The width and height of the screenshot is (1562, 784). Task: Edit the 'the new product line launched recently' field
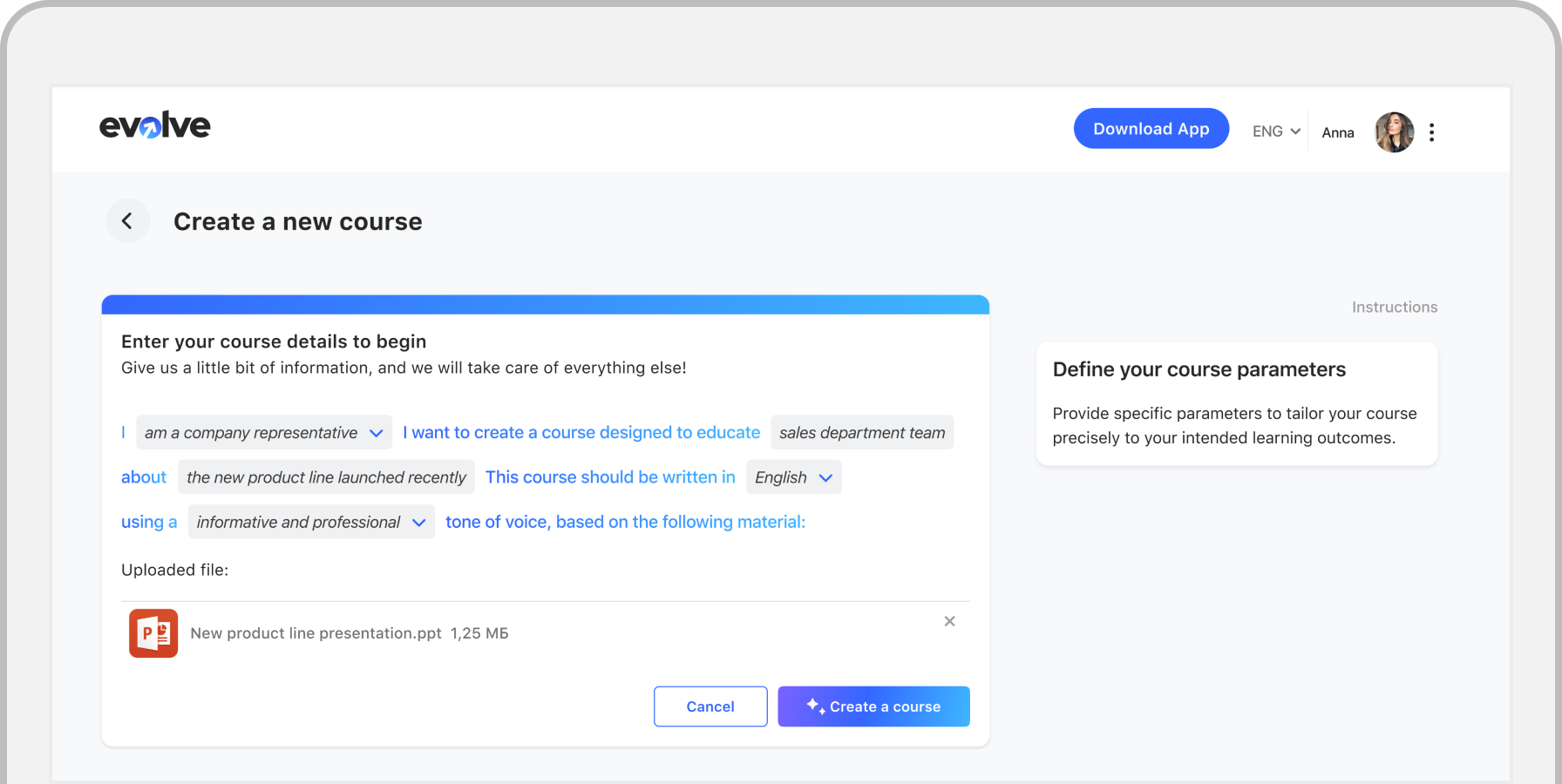click(x=326, y=477)
